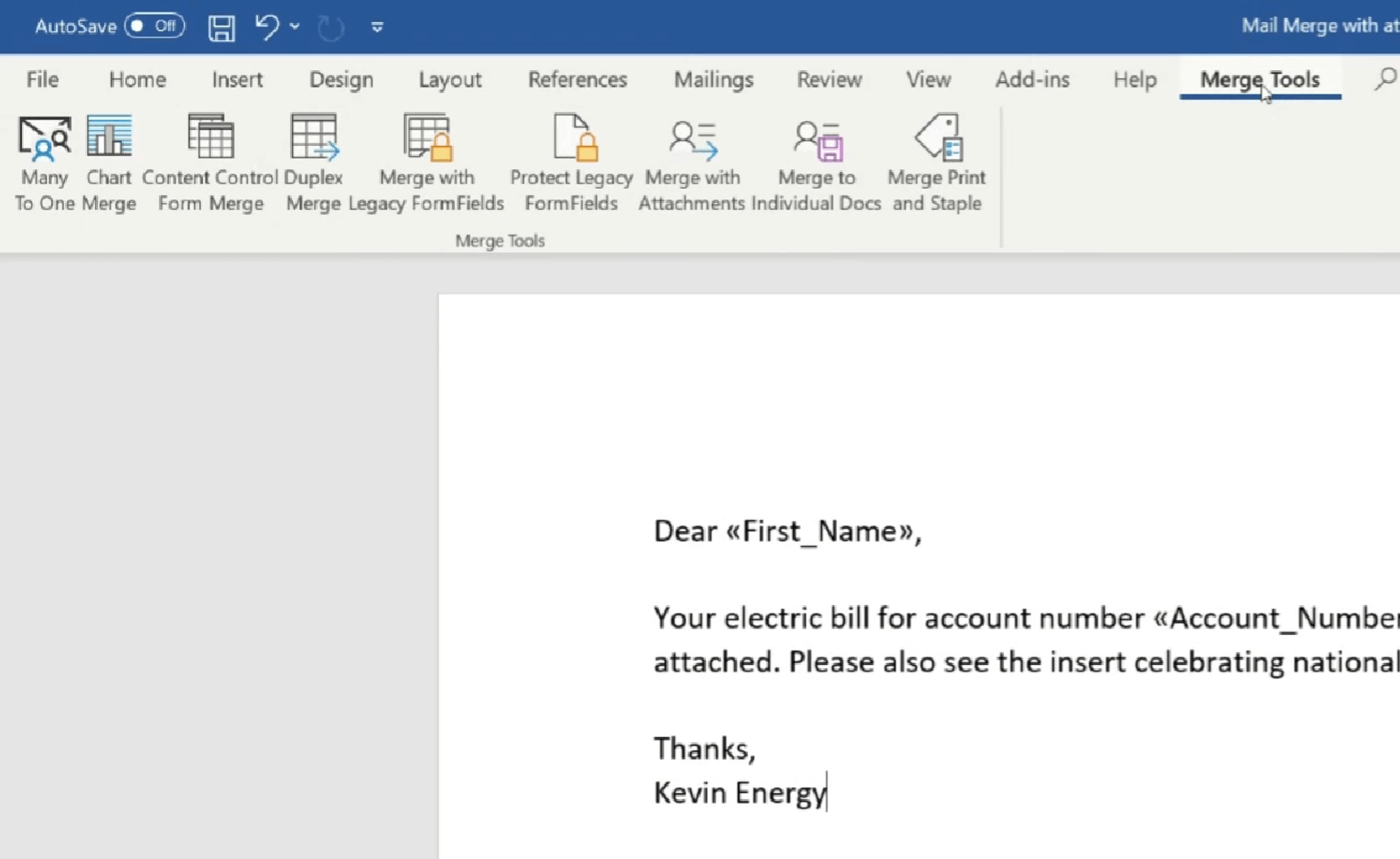Click the «First_Name» merge field
The height and width of the screenshot is (859, 1400).
[x=821, y=531]
